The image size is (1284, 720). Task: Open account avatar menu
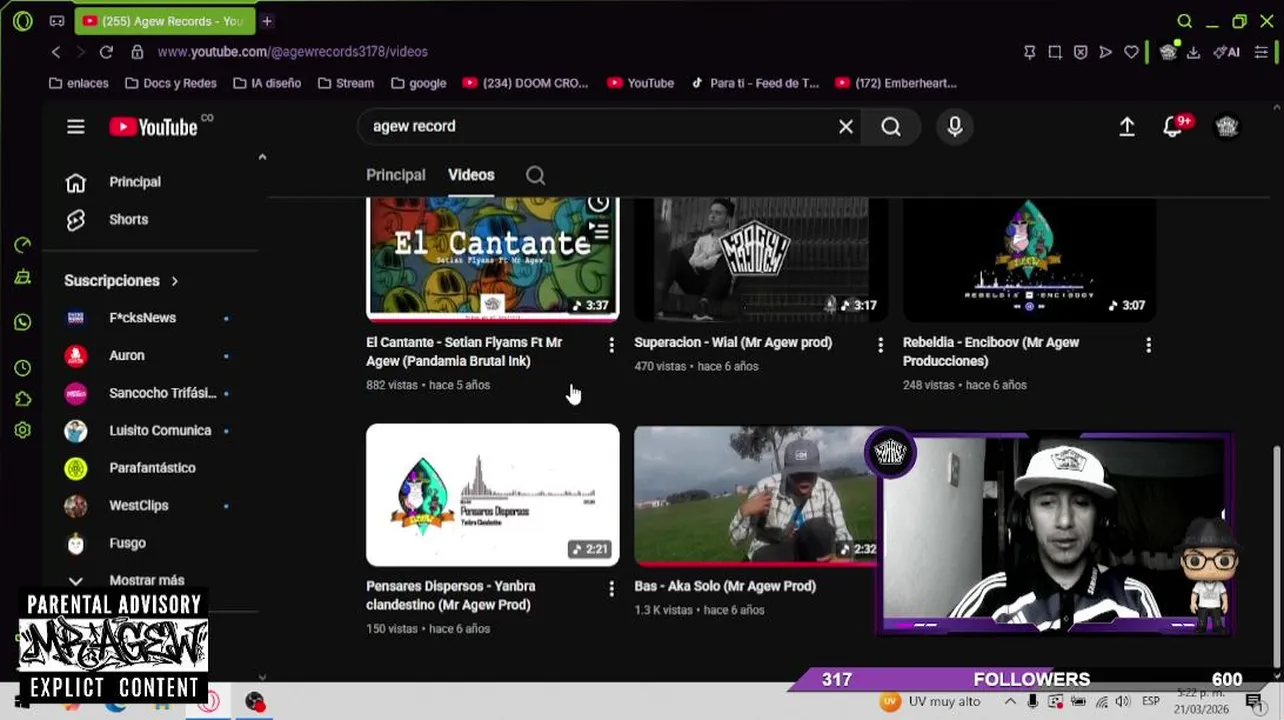pyautogui.click(x=1227, y=126)
